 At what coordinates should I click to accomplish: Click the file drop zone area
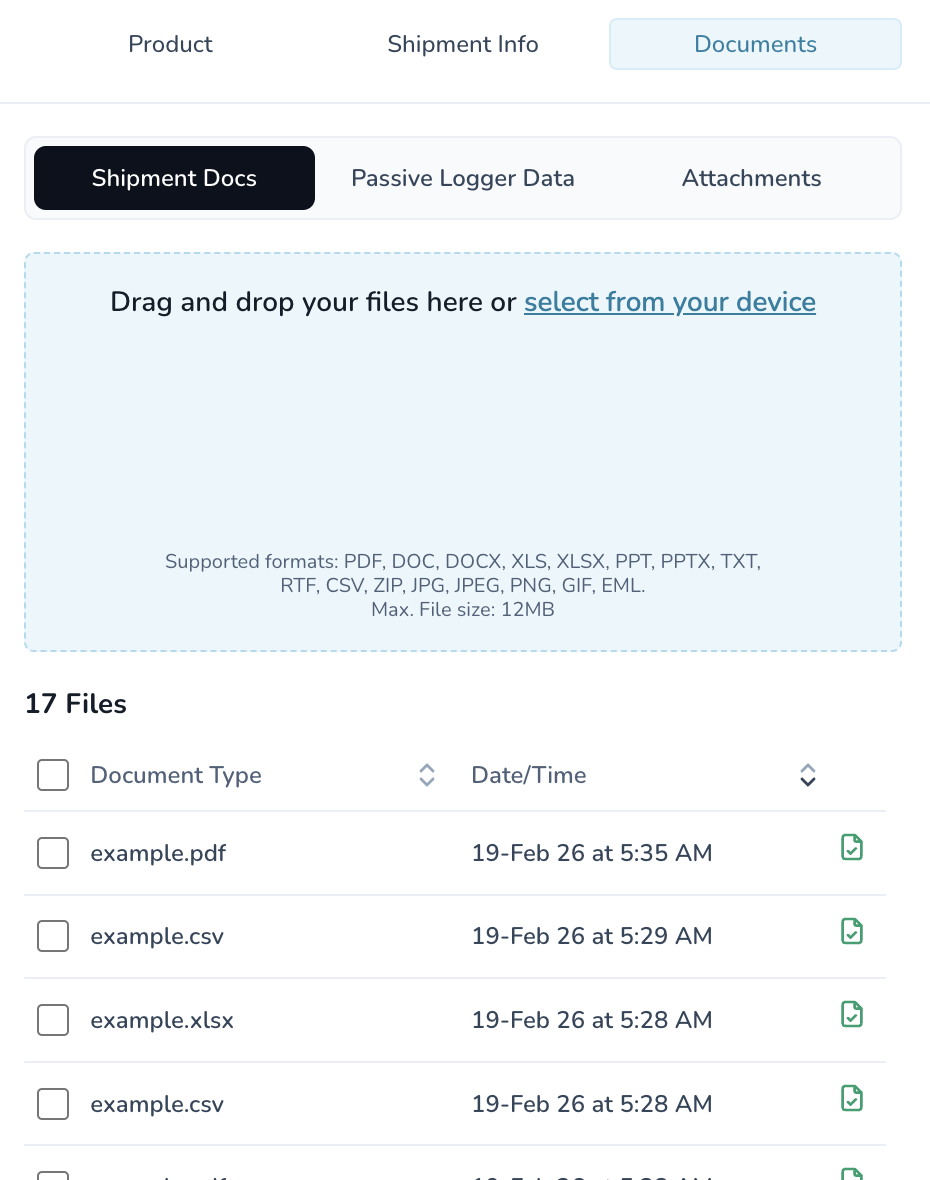[463, 452]
